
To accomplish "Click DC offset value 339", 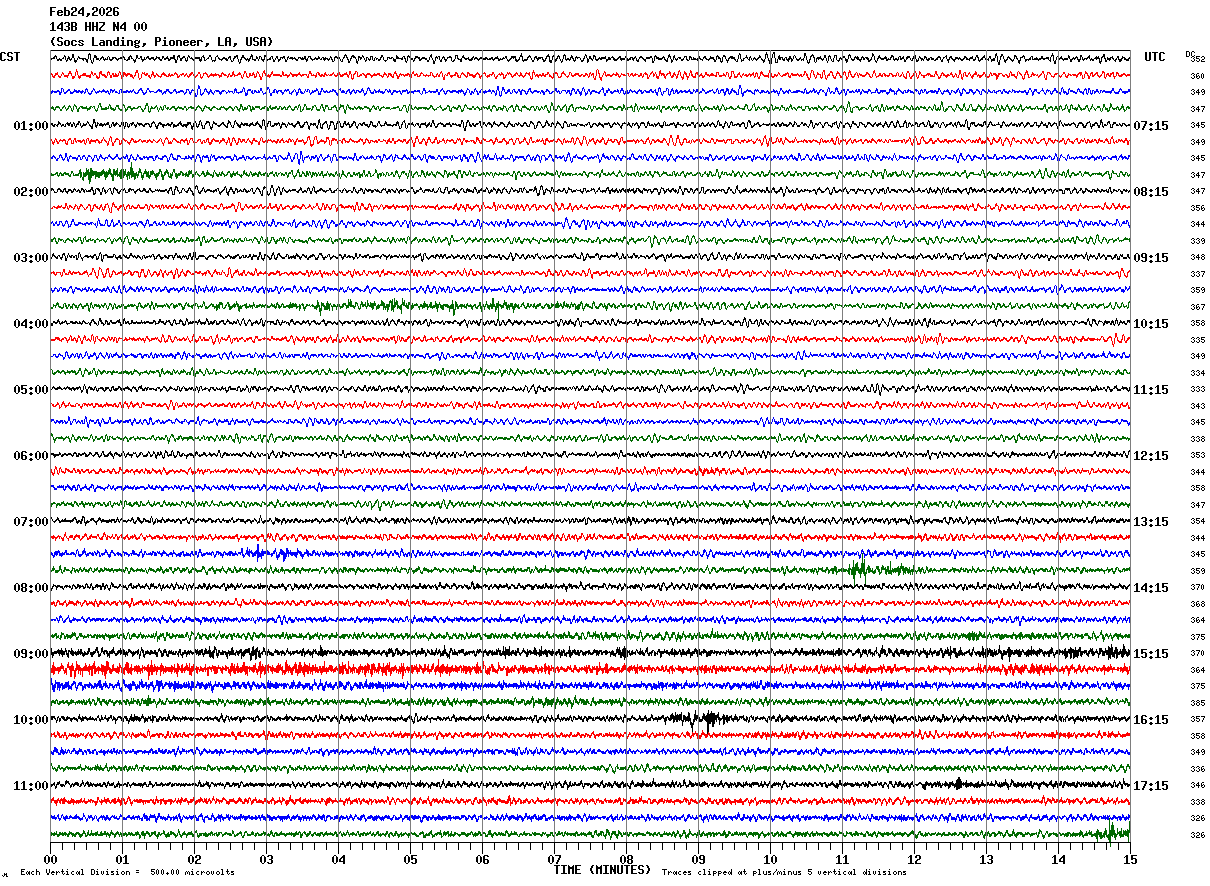I will point(1197,241).
